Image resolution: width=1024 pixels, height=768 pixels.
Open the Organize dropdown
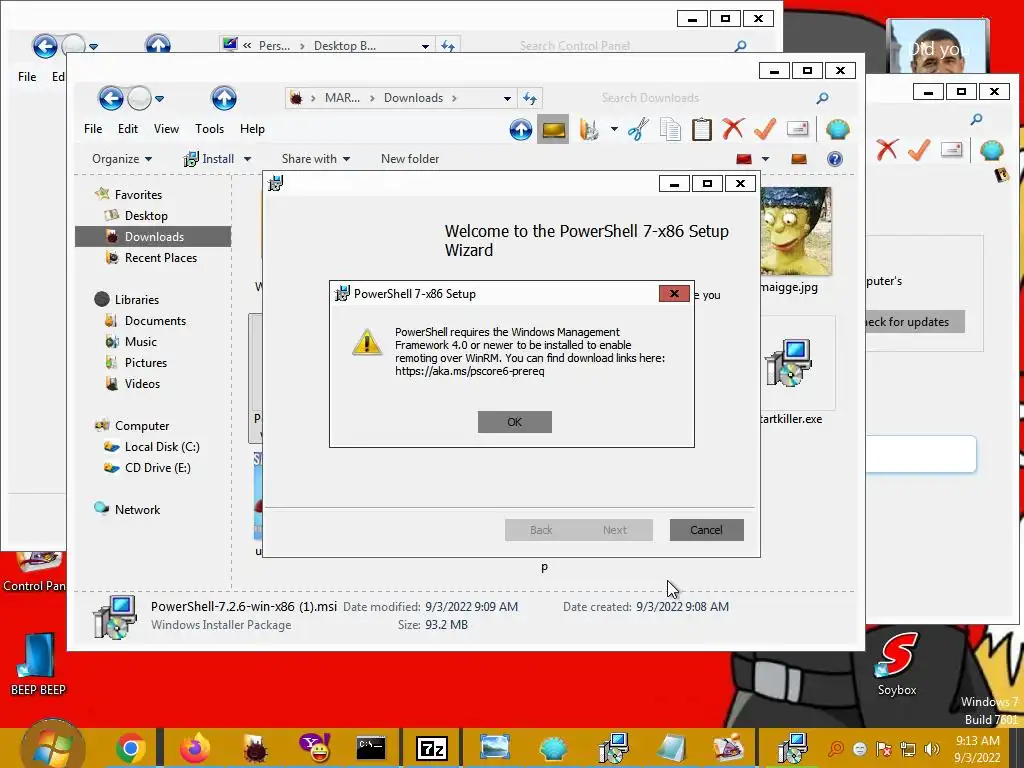click(122, 159)
